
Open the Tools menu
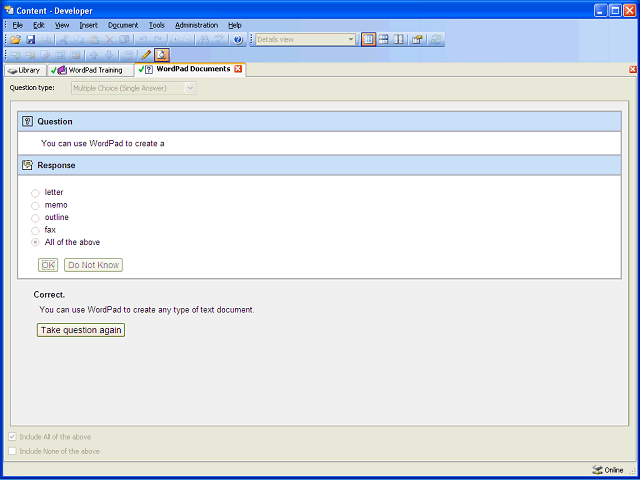click(157, 25)
